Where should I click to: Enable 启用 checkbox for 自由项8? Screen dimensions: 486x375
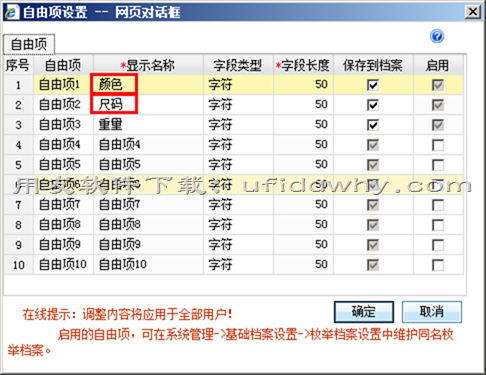coord(438,225)
